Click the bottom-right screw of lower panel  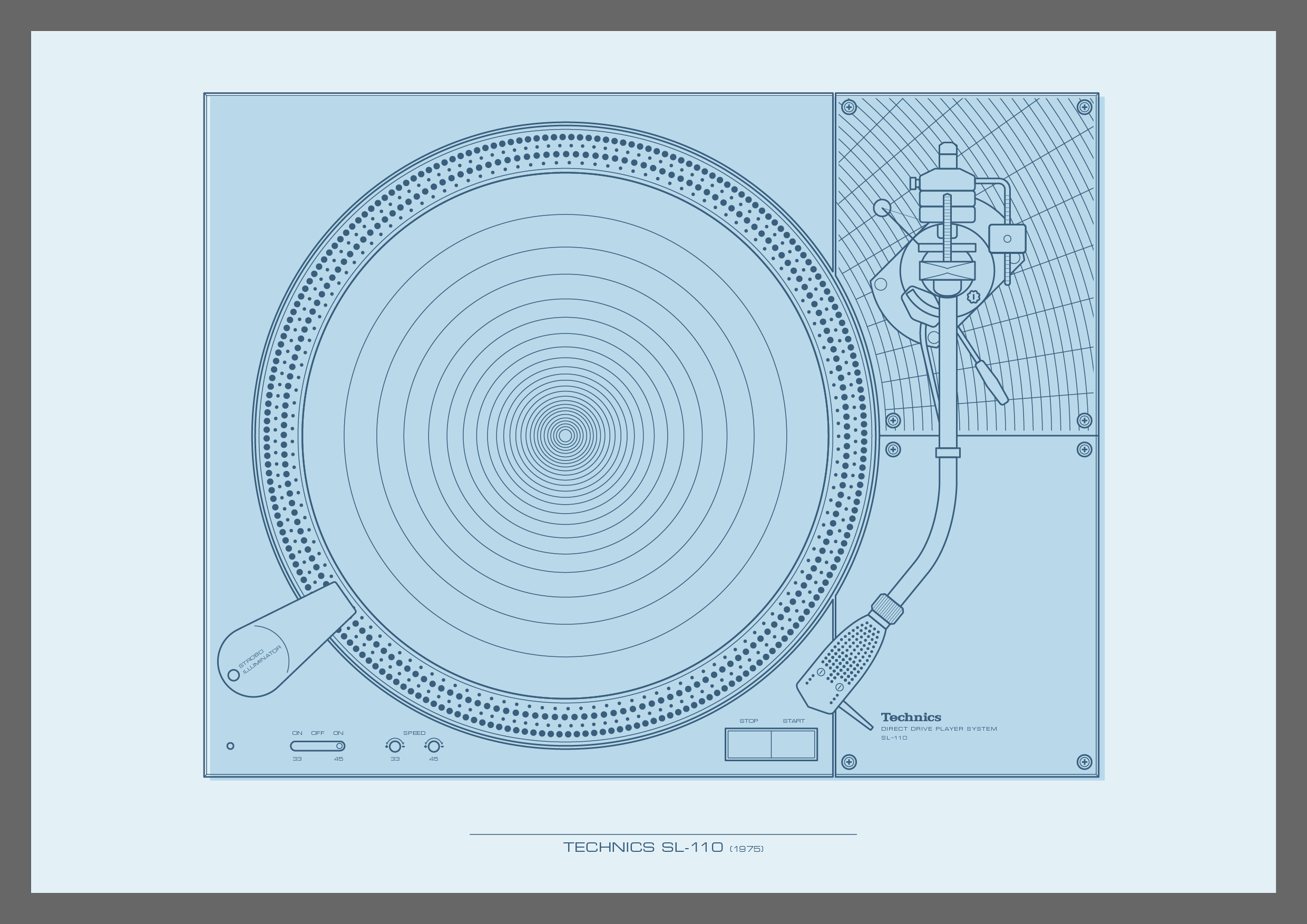coord(1084,762)
